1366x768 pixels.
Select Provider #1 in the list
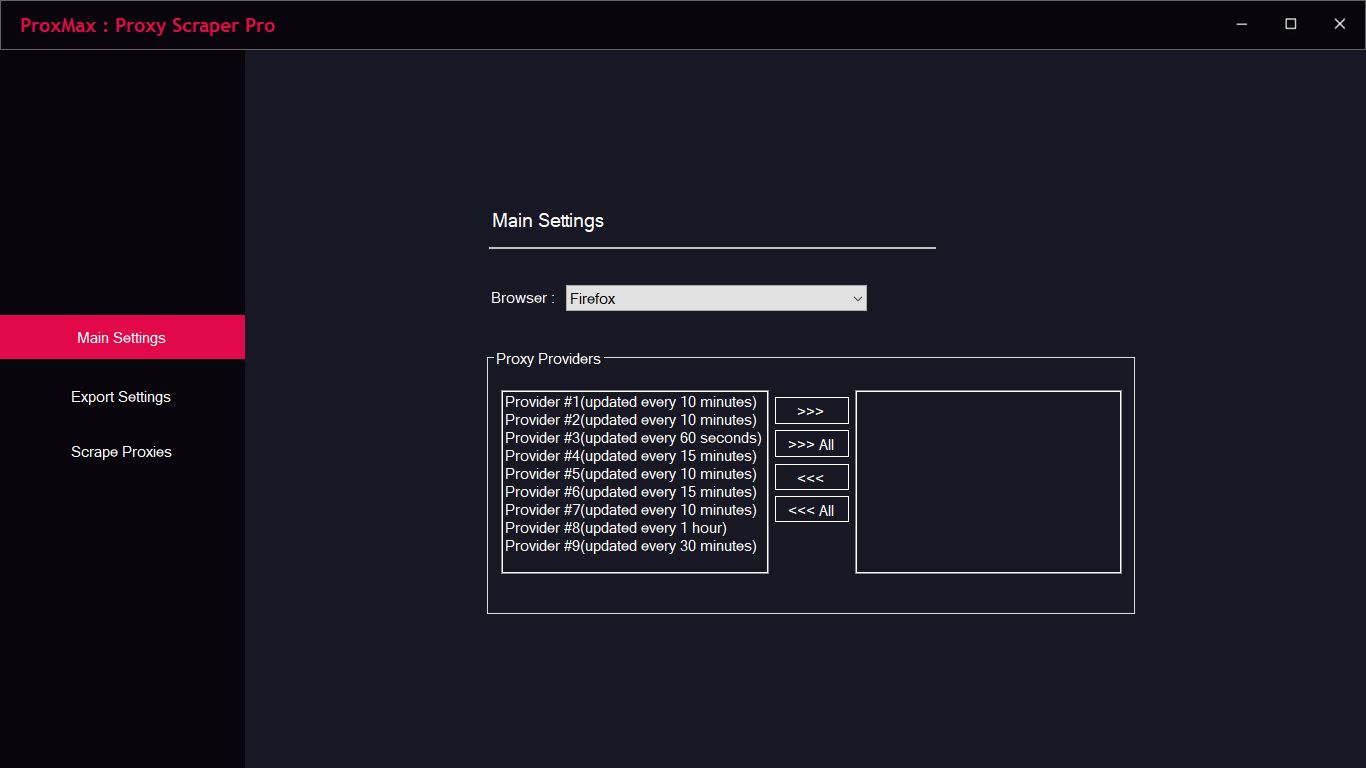coord(630,402)
